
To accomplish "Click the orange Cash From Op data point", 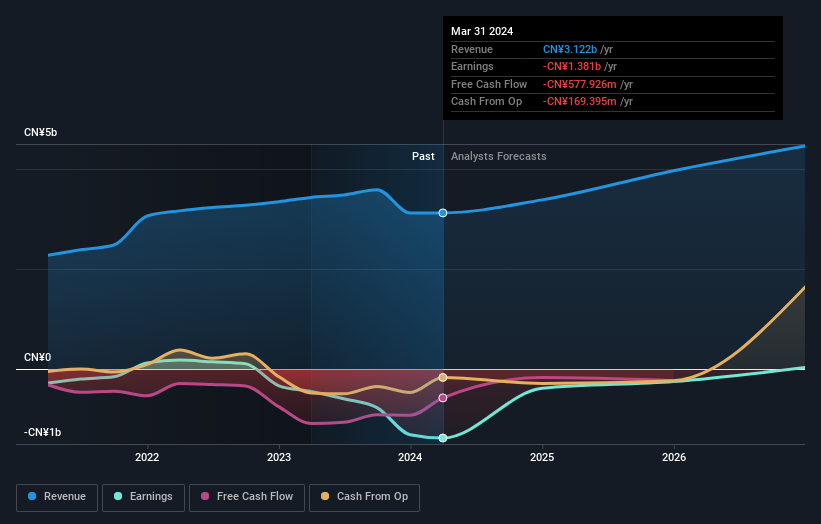I will pos(443,377).
